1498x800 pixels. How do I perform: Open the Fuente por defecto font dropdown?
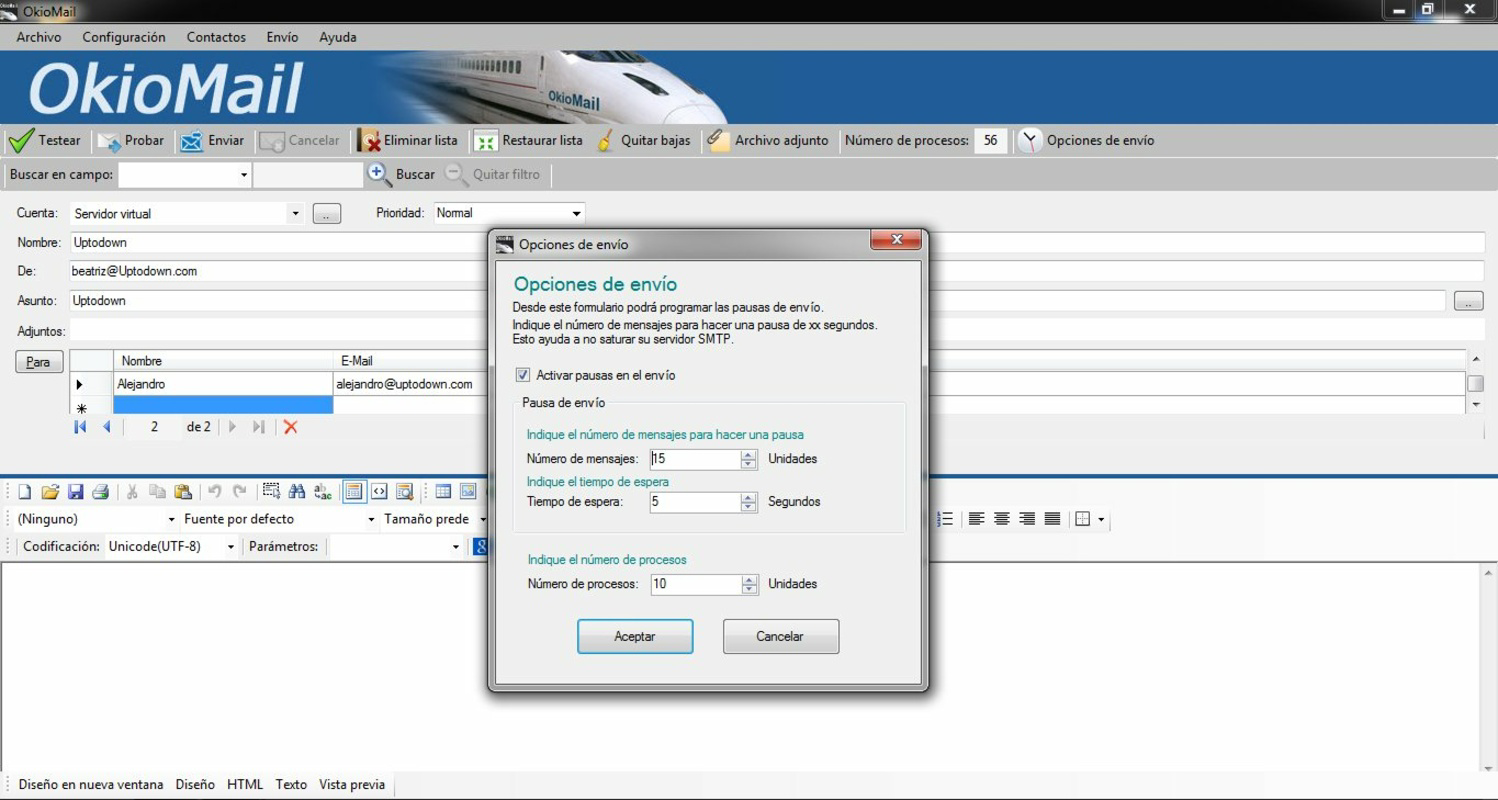[x=371, y=520]
